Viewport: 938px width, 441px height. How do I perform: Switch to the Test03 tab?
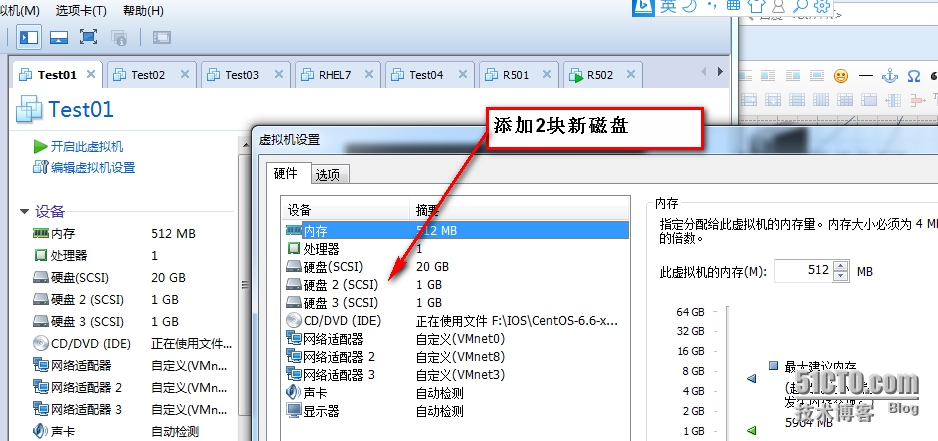point(245,75)
